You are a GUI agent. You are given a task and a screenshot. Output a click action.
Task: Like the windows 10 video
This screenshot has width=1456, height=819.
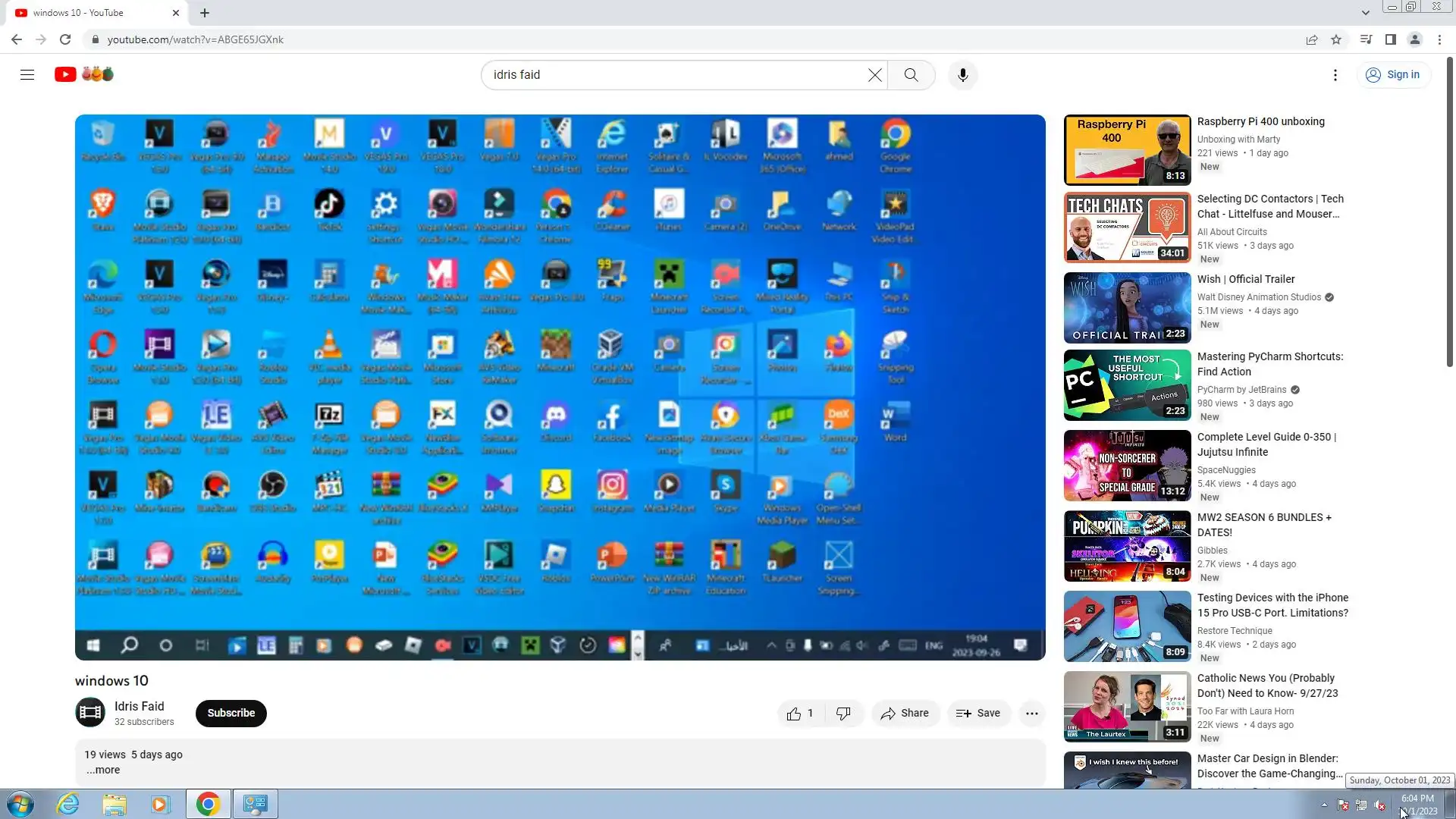pyautogui.click(x=800, y=714)
